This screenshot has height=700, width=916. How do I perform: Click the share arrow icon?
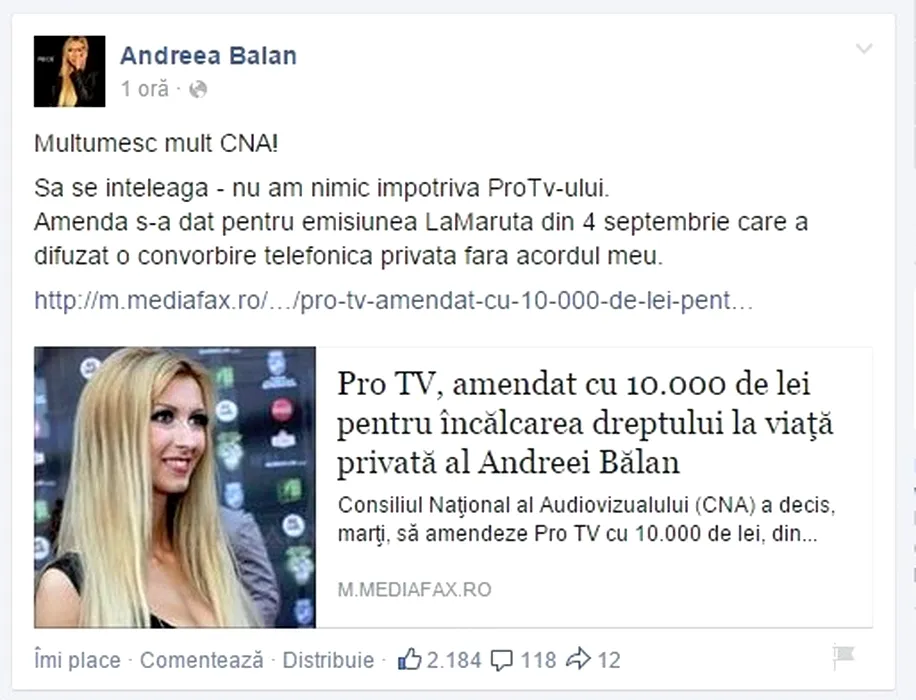point(578,659)
